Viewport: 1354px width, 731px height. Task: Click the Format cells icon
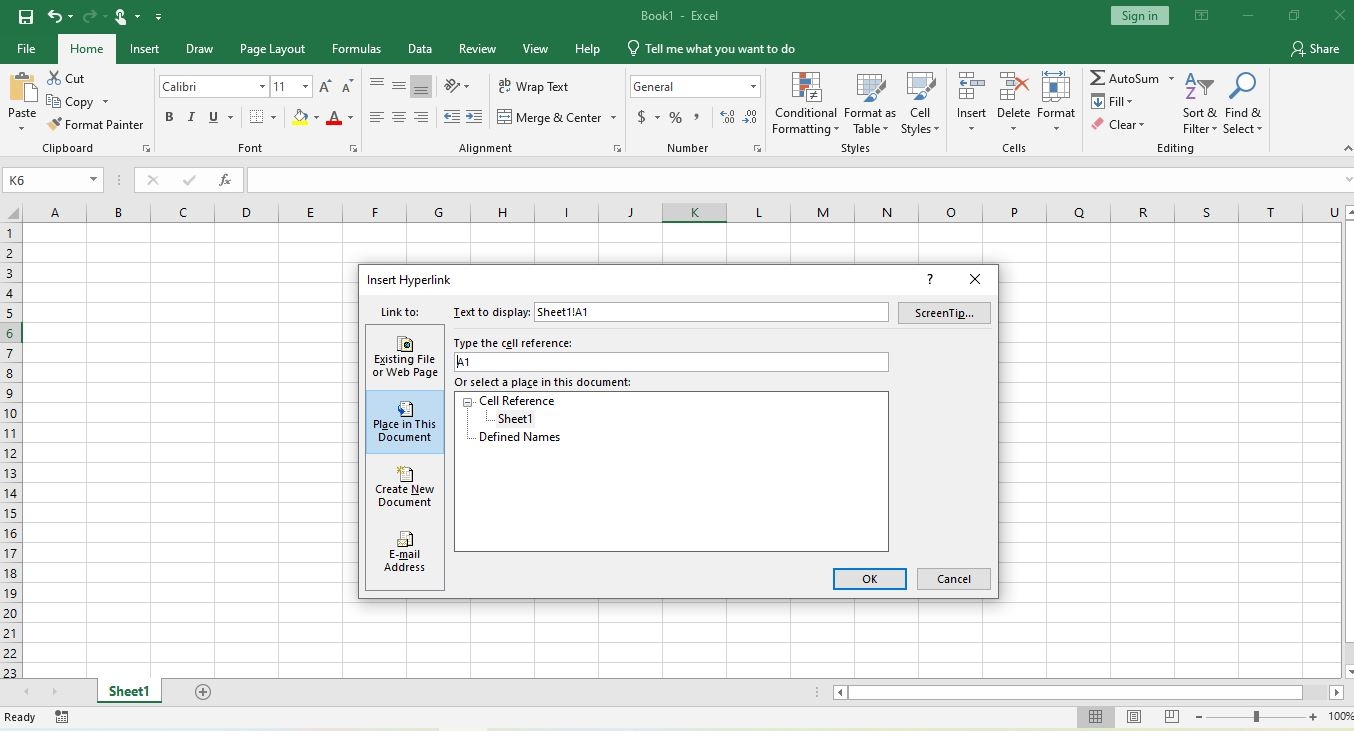click(1055, 87)
